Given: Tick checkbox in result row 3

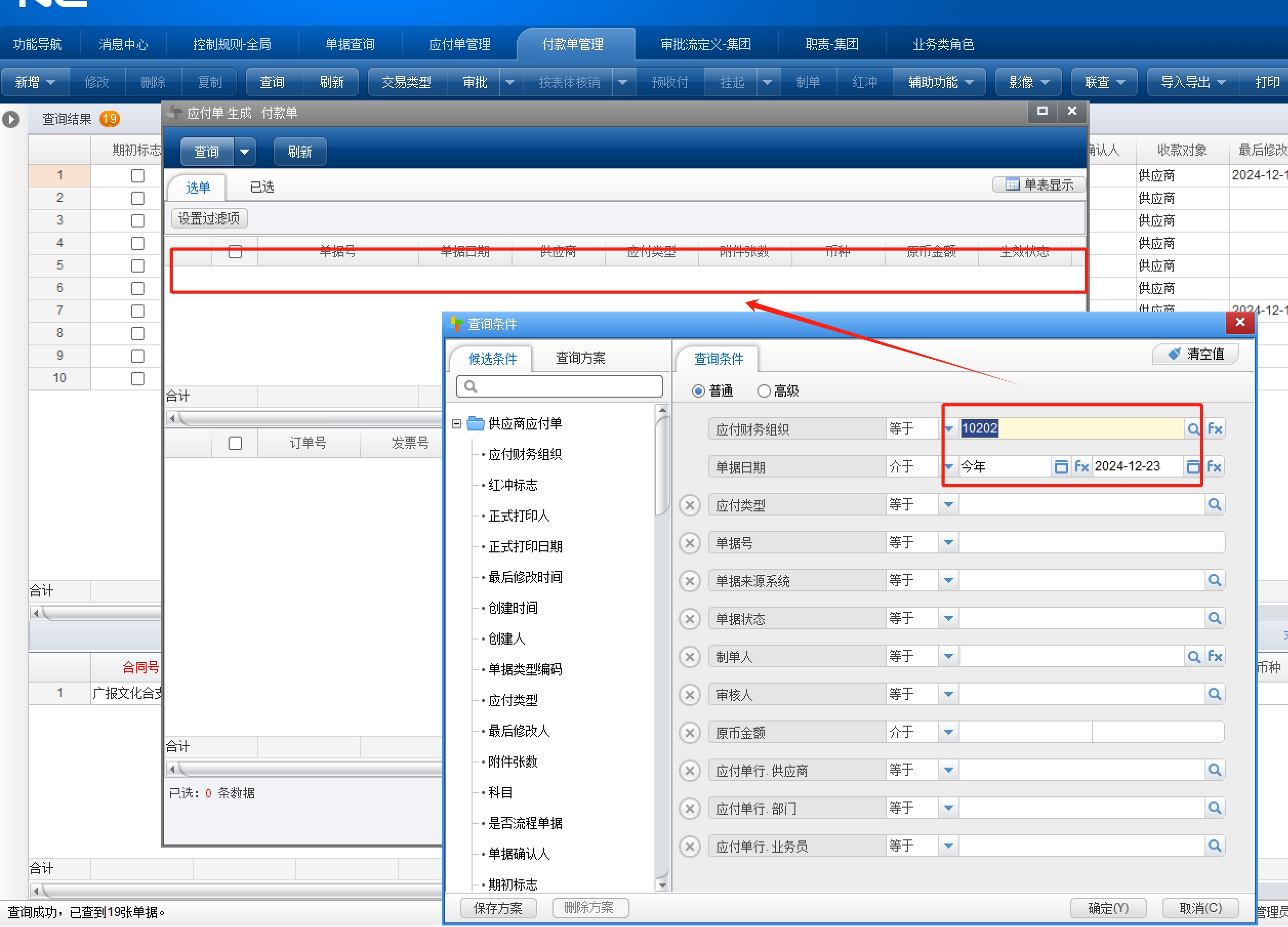Looking at the screenshot, I should (137, 221).
